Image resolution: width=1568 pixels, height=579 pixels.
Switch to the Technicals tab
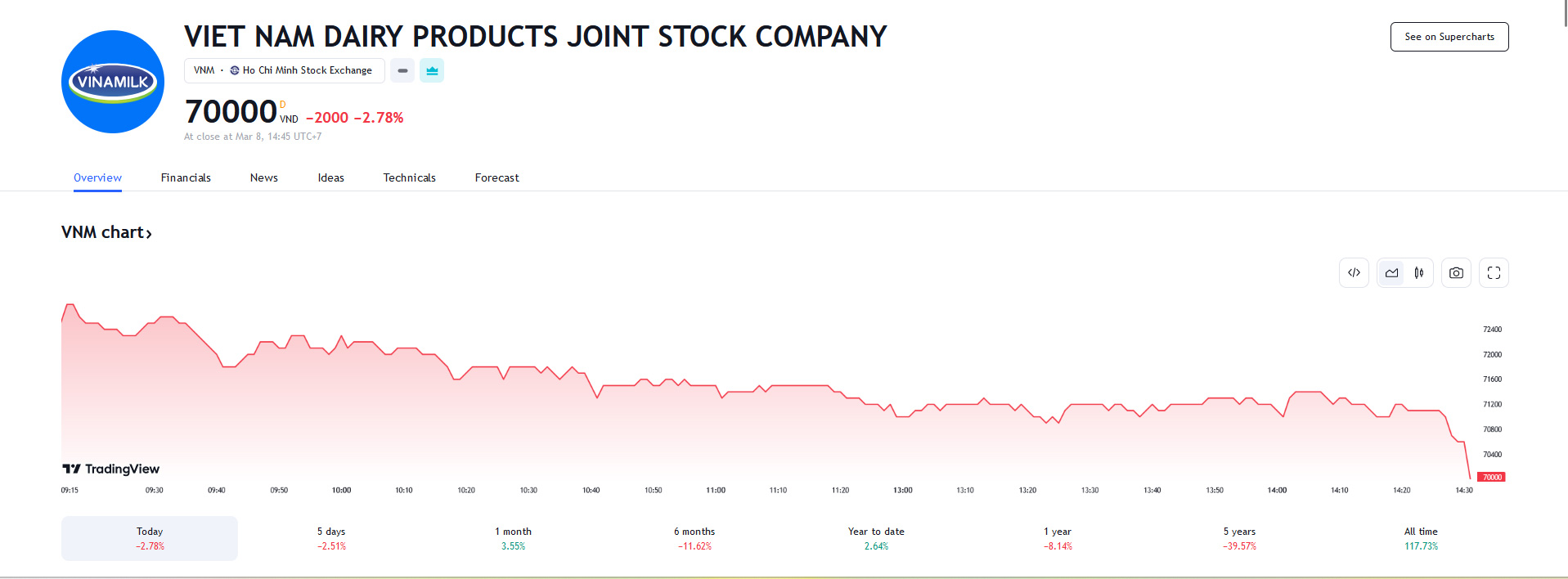click(x=409, y=177)
